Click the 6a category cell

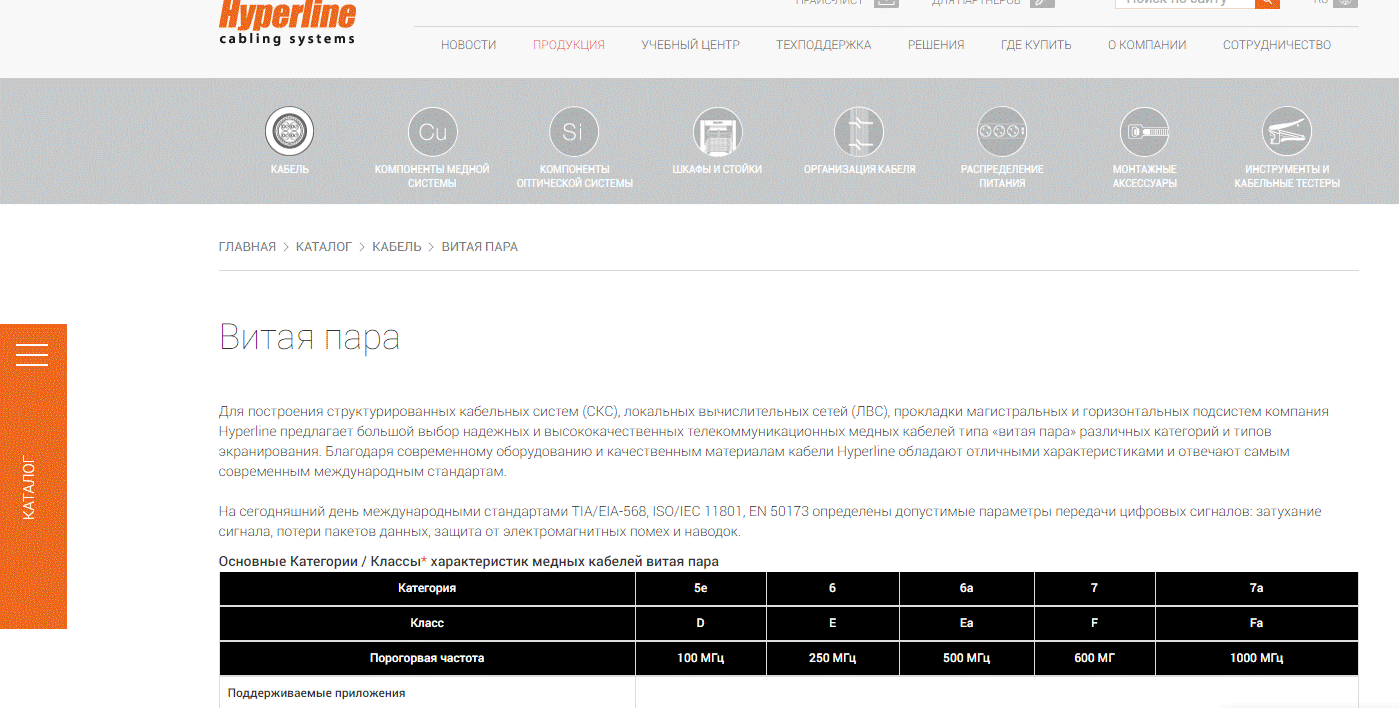tap(967, 588)
